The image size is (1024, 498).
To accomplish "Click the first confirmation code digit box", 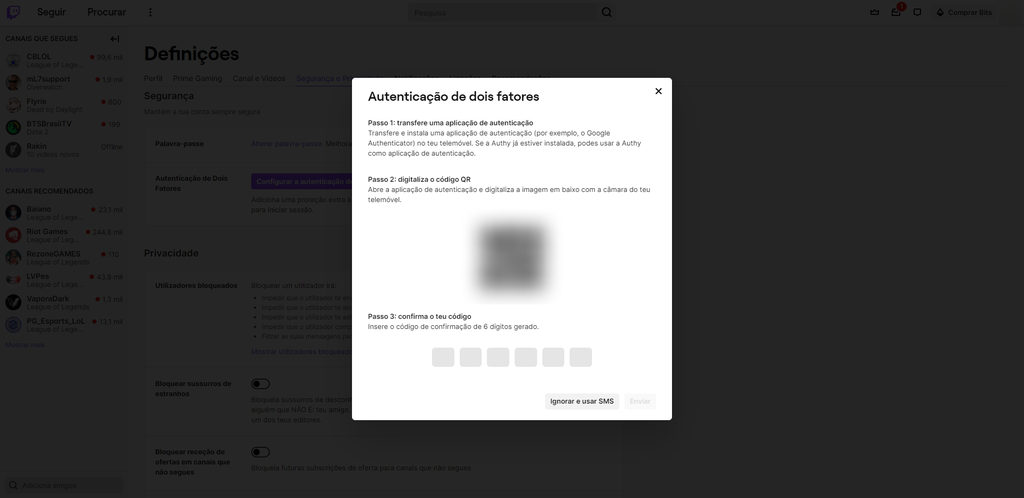I will [x=443, y=357].
